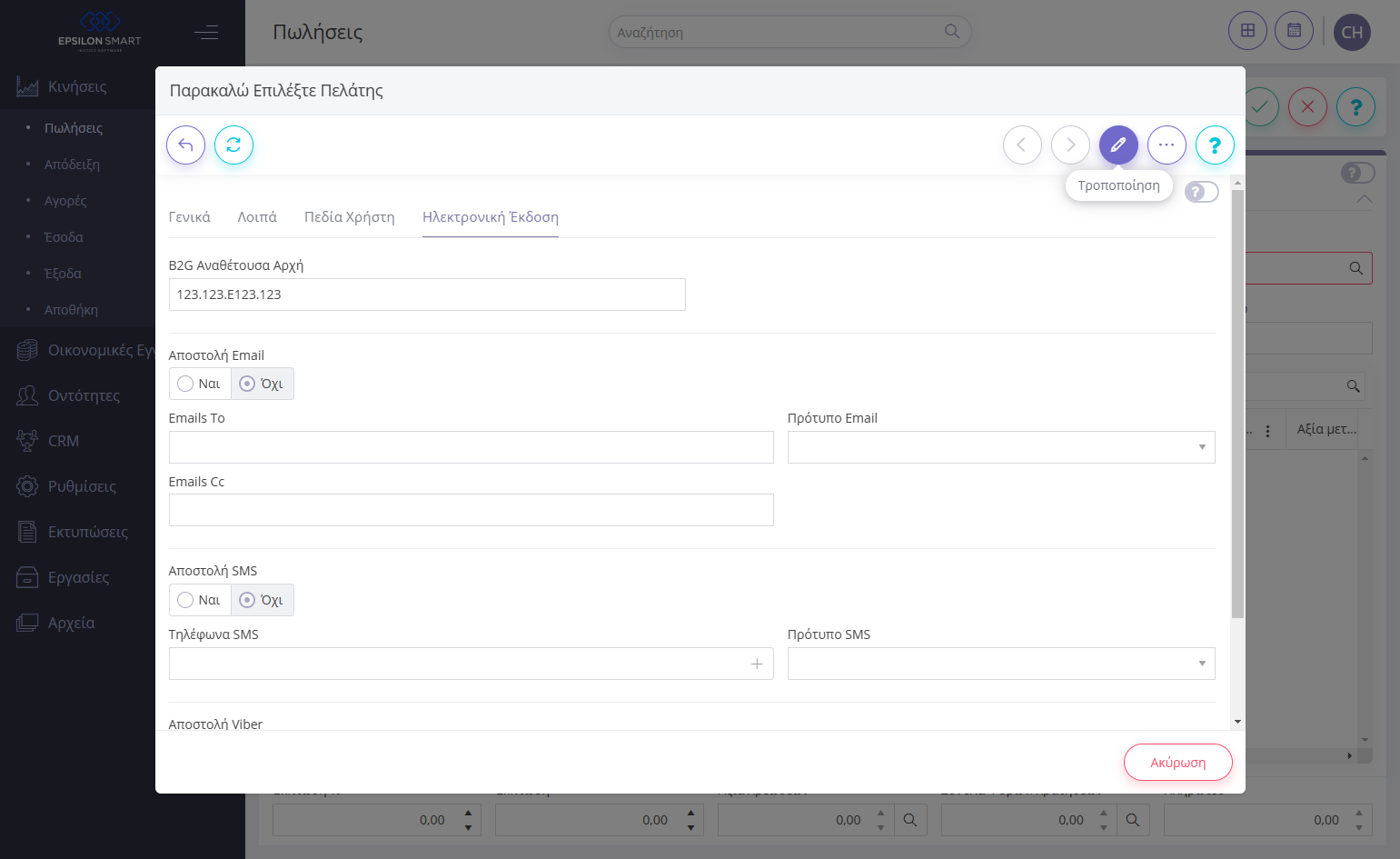Select Όχι for Αποστολή Email
Viewport: 1400px width, 859px height.
262,384
